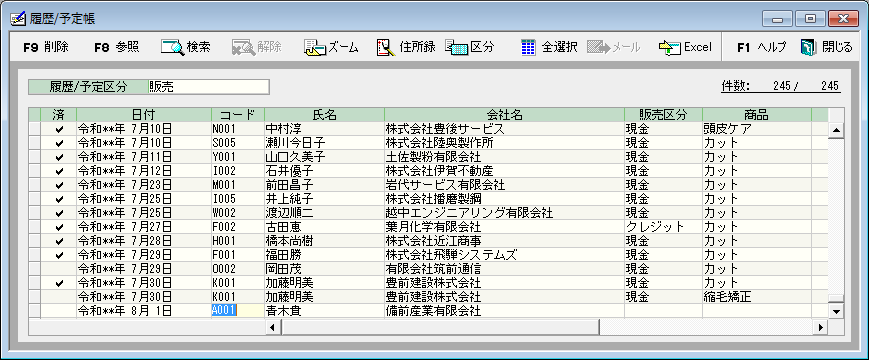Open the 区分 category tool
This screenshot has height=360, width=869.
469,47
